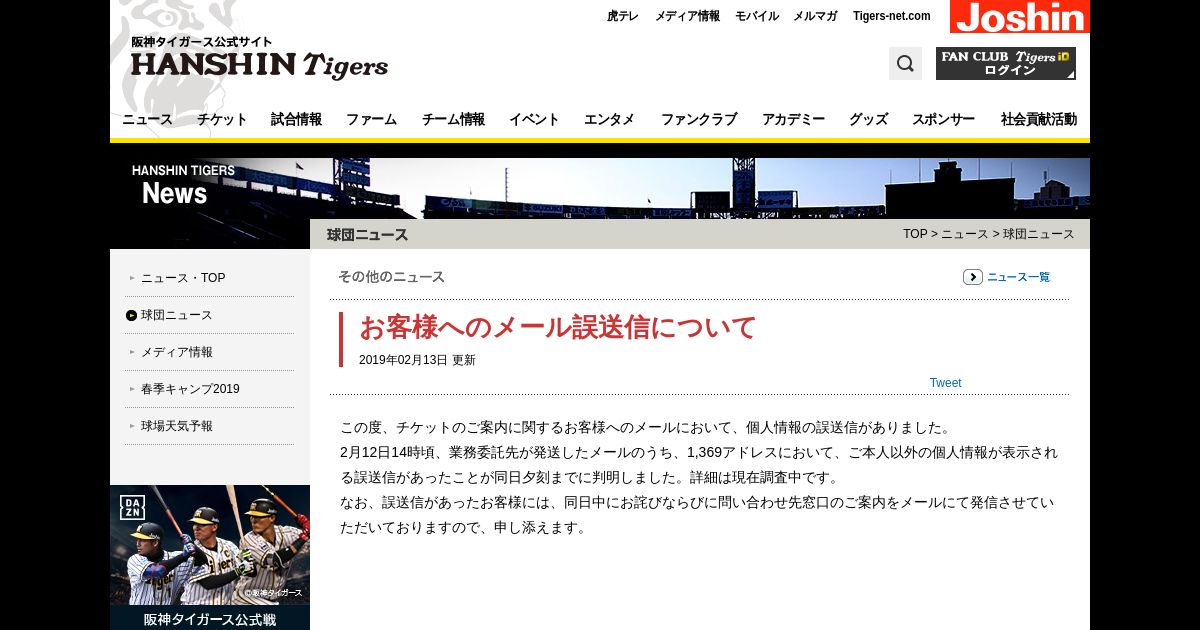Click ニュース in the breadcrumb
This screenshot has height=630, width=1200.
(x=964, y=234)
